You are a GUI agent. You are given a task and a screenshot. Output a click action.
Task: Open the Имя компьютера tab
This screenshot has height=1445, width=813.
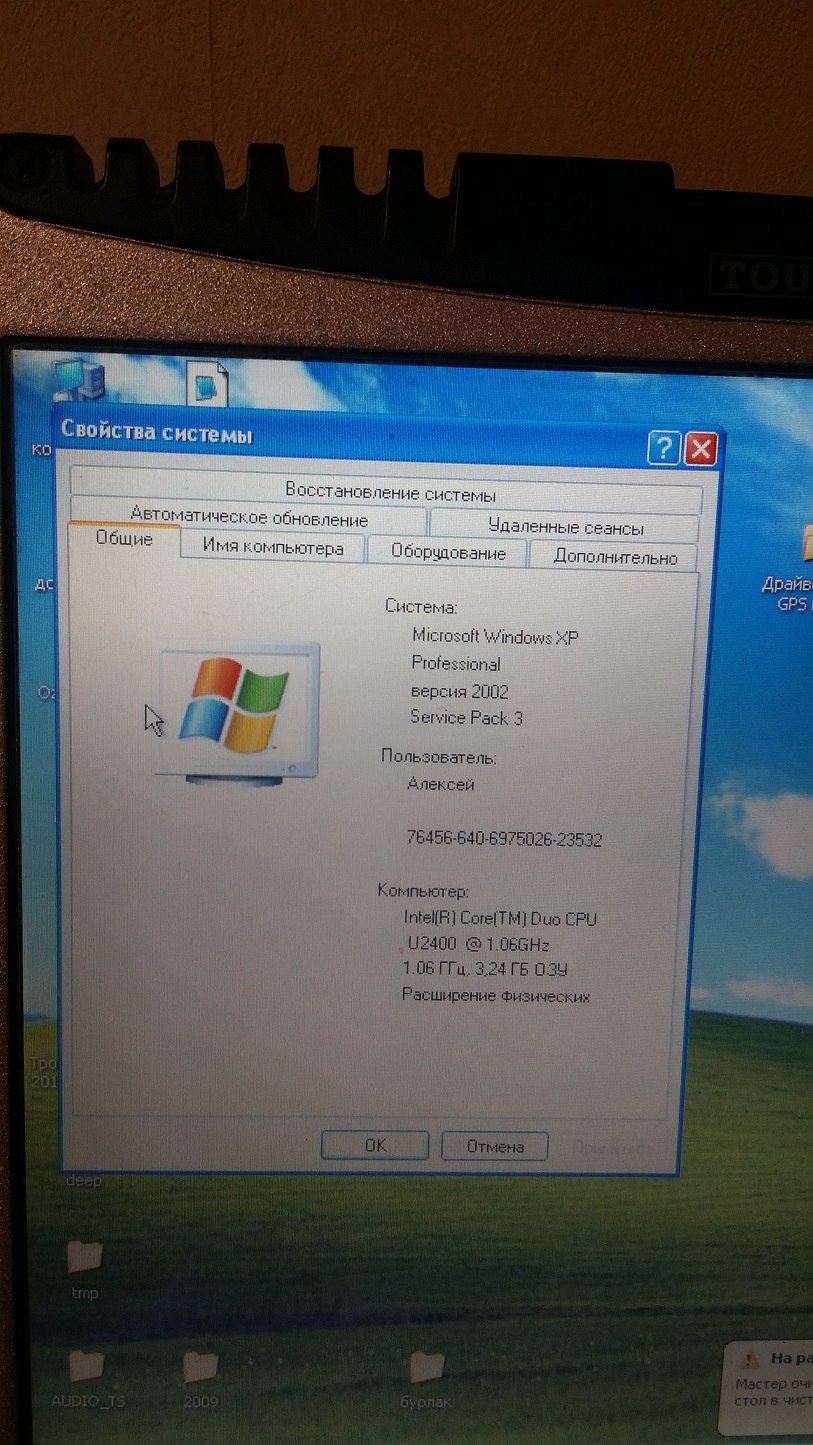pyautogui.click(x=273, y=548)
